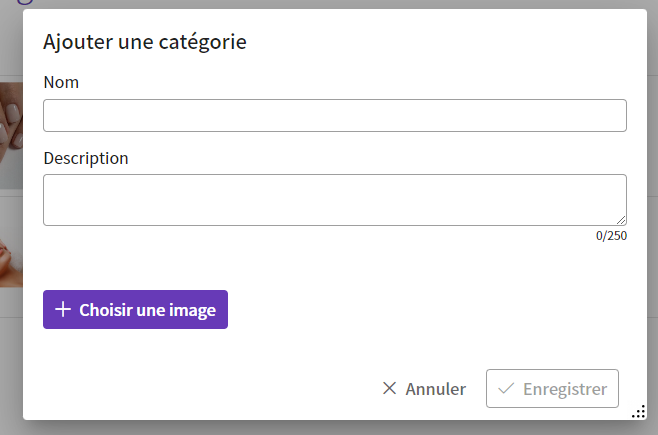Click the checkmark icon in Enregistrer button
The image size is (658, 435).
tap(506, 388)
